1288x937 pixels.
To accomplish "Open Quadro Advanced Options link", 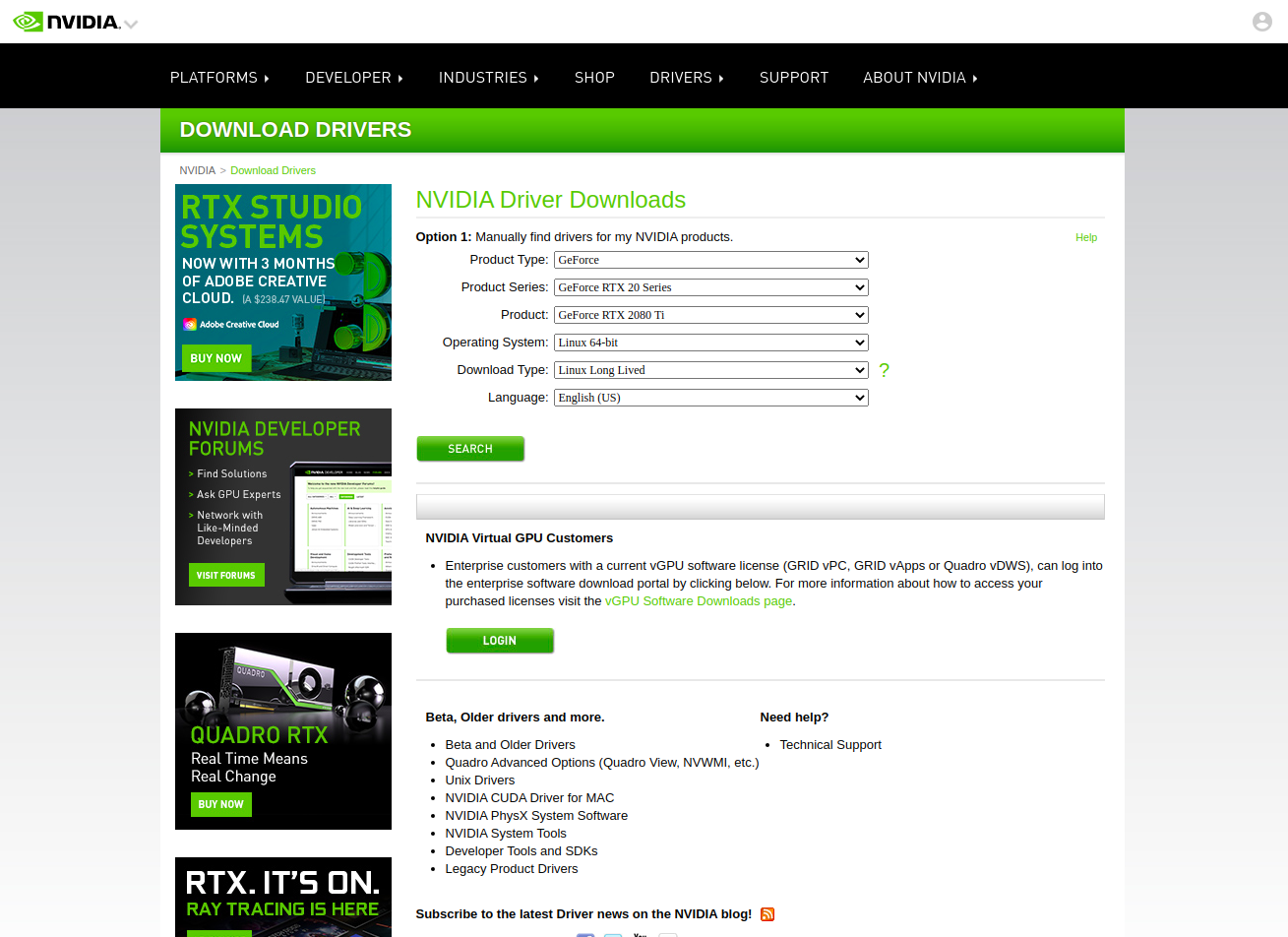I will coord(602,763).
